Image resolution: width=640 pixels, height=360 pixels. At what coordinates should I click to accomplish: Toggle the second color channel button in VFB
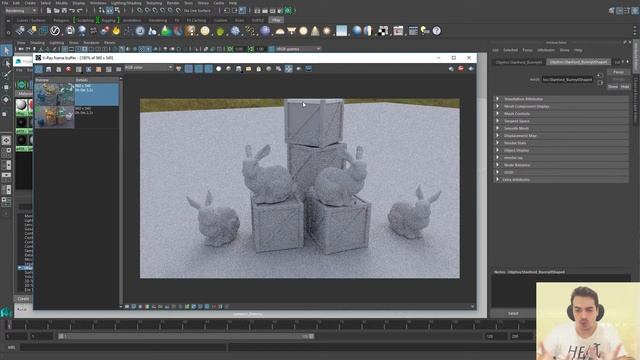pyautogui.click(x=198, y=69)
